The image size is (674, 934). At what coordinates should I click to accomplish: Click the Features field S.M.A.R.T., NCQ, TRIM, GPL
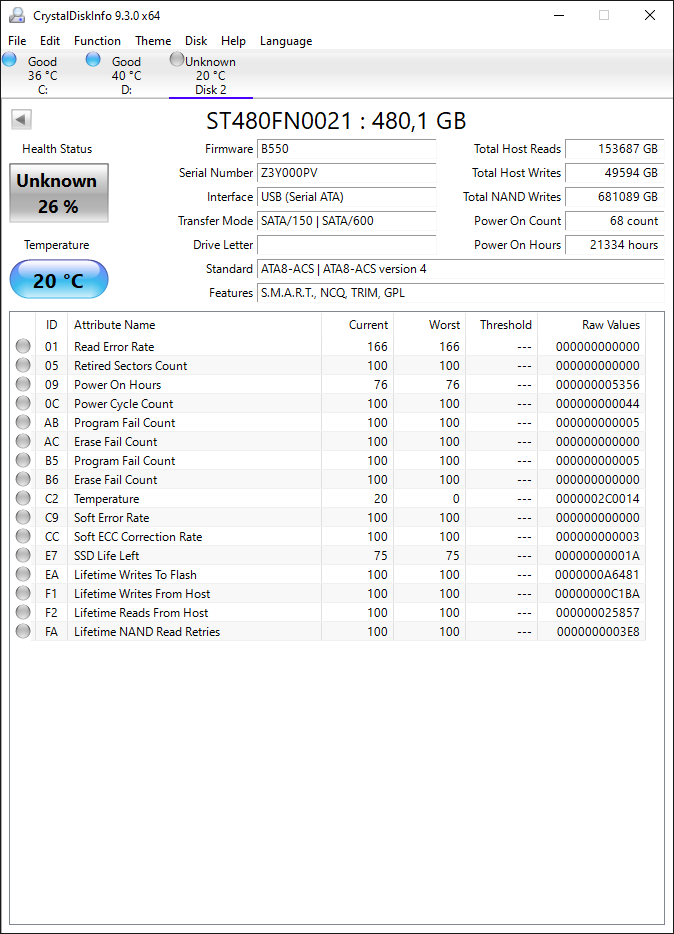pyautogui.click(x=461, y=292)
